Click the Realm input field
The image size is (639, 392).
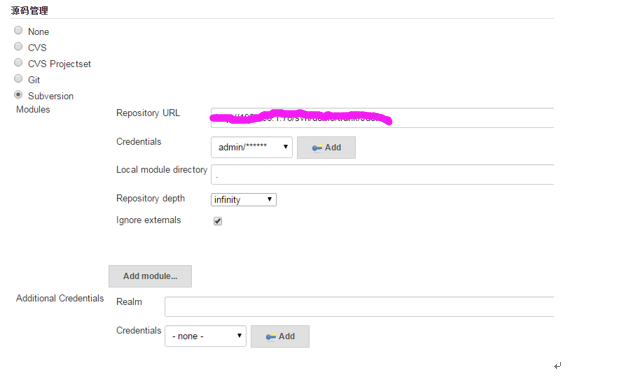359,306
